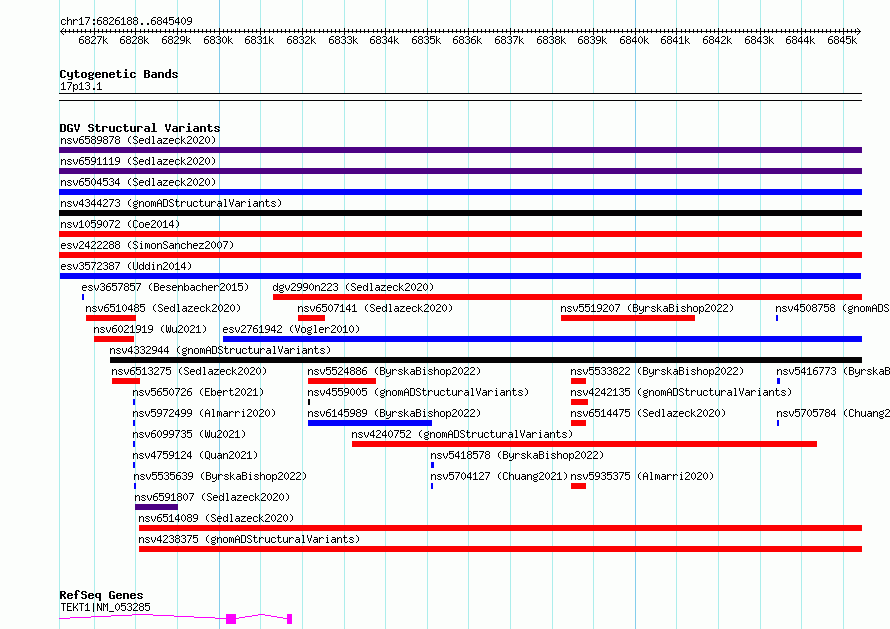
Task: Open variant nsv5418578 (ByrskaBishop2022) label
Action: tap(517, 455)
